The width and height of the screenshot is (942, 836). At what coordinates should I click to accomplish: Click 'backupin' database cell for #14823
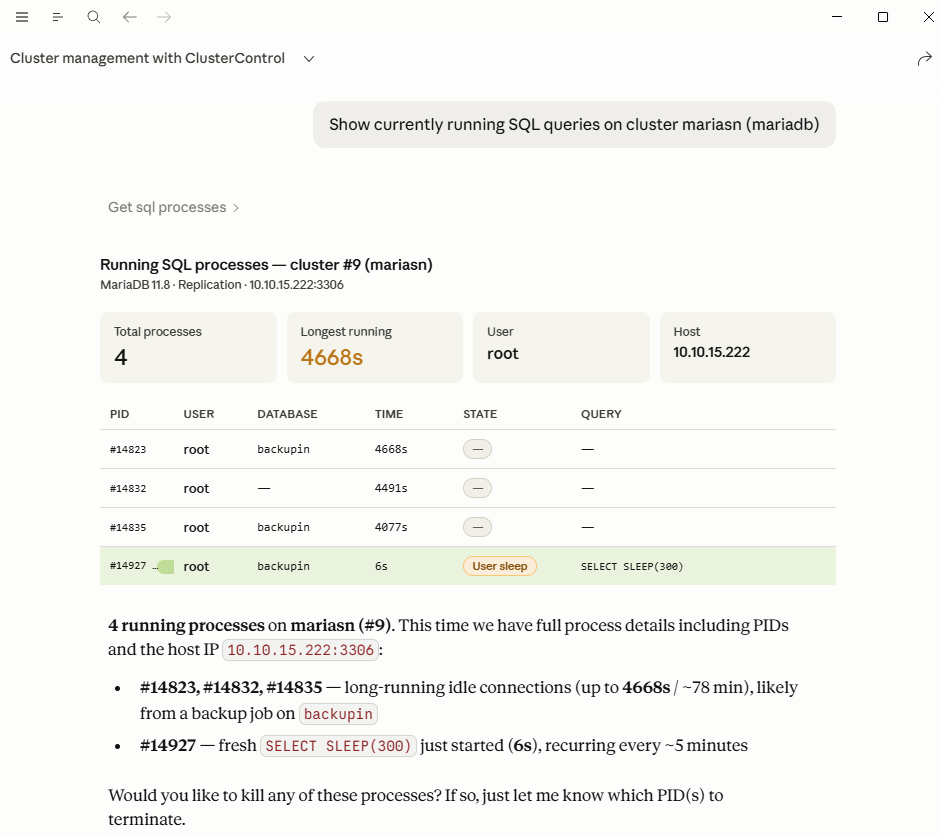(284, 449)
